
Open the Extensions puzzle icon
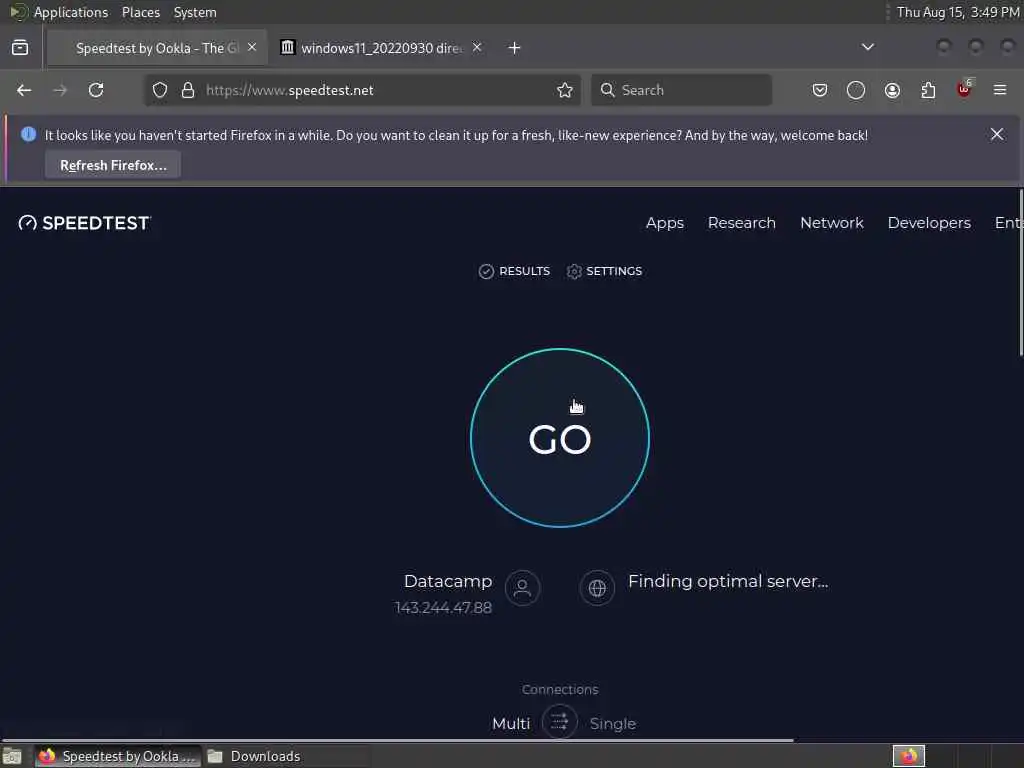point(928,90)
